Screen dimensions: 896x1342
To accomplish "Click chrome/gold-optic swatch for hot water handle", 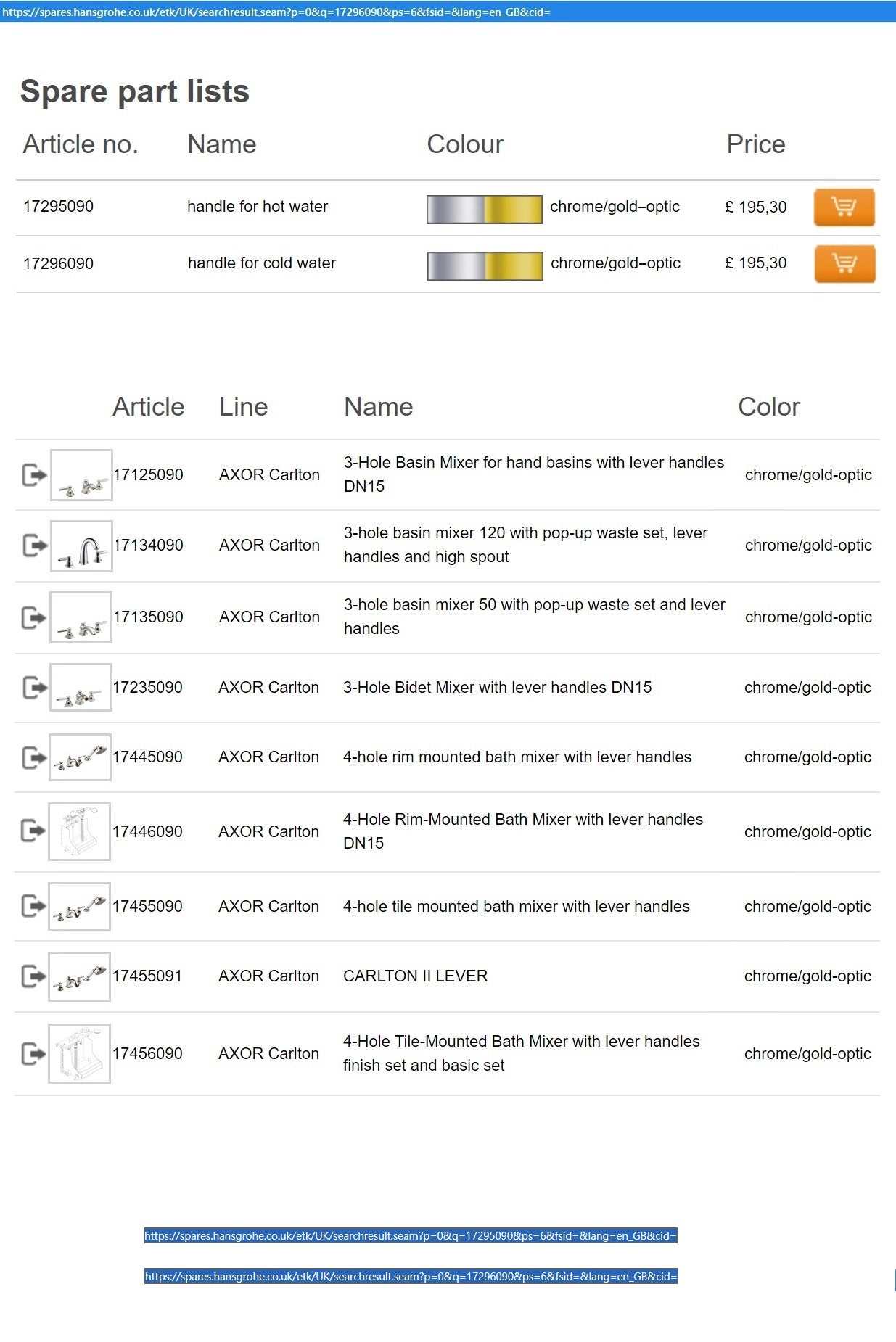I will [x=484, y=209].
